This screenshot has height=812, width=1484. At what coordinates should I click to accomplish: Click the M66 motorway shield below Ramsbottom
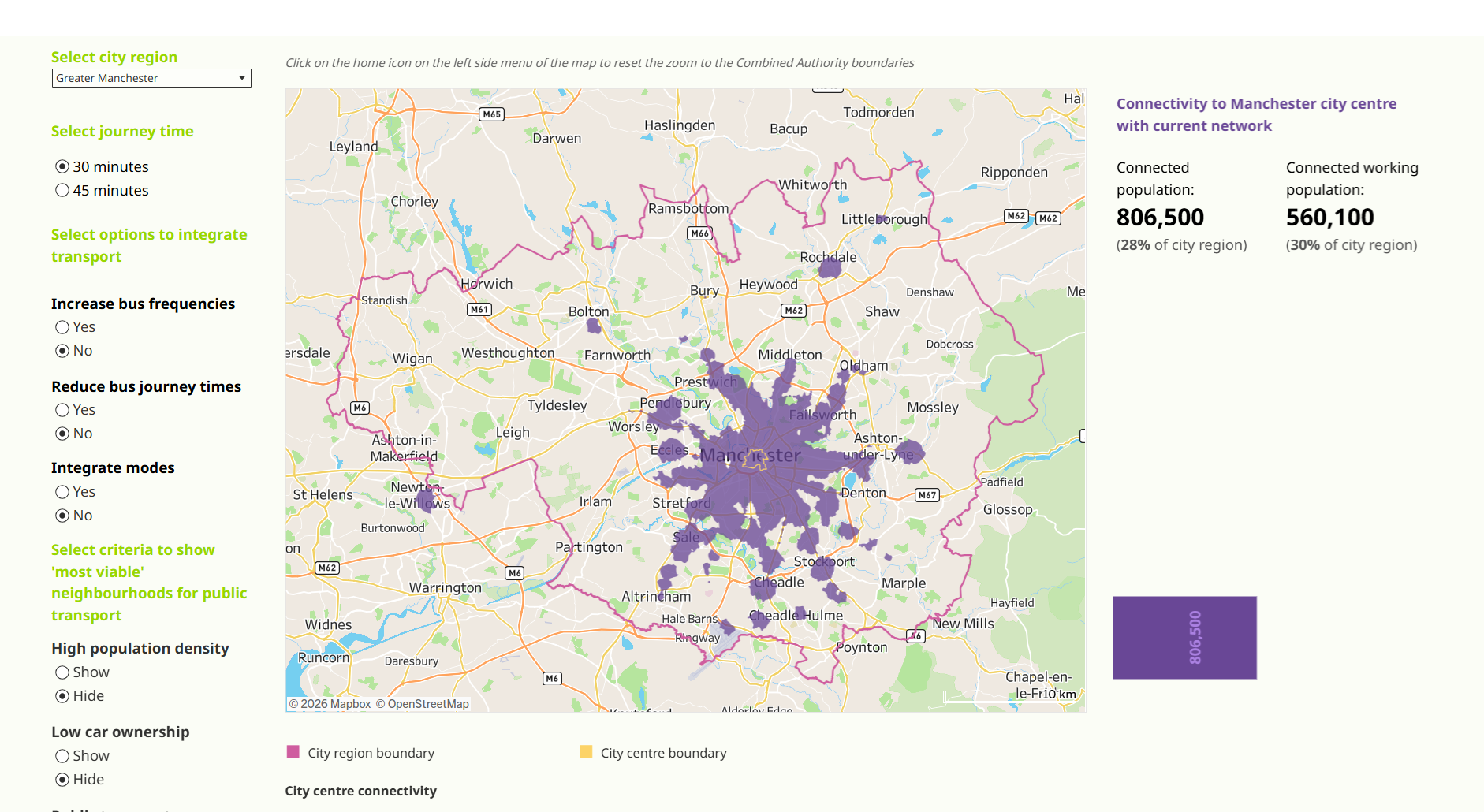[x=699, y=233]
